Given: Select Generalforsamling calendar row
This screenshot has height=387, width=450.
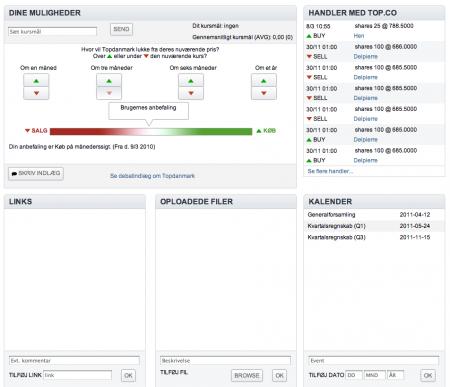Looking at the screenshot, I should coord(374,215).
